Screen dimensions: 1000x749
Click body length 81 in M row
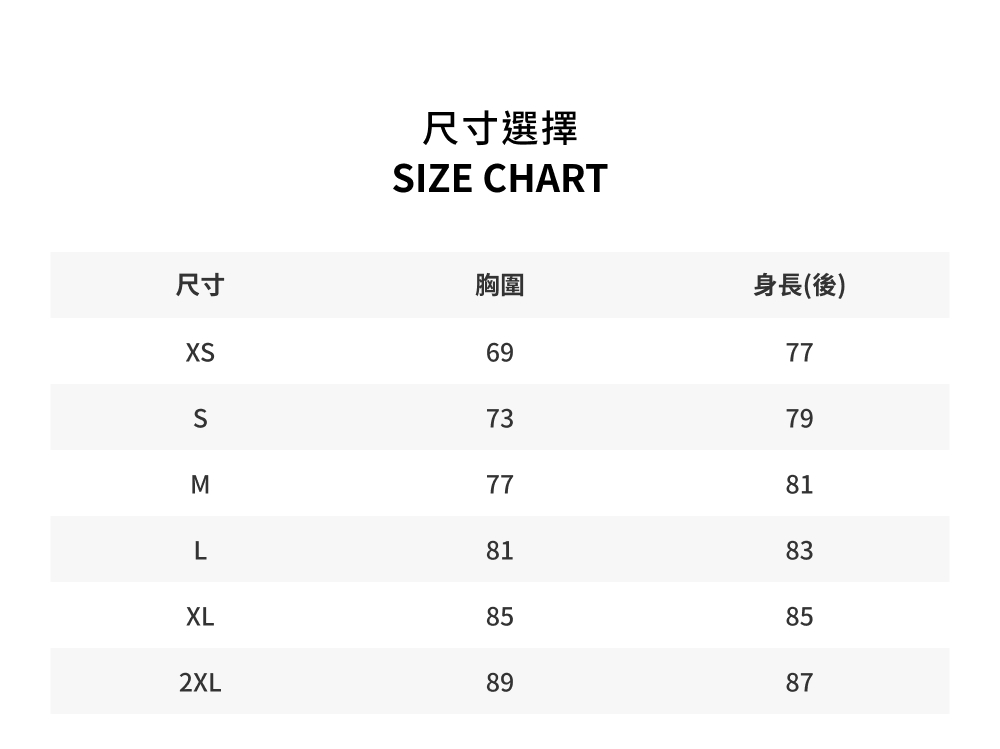[x=800, y=485]
